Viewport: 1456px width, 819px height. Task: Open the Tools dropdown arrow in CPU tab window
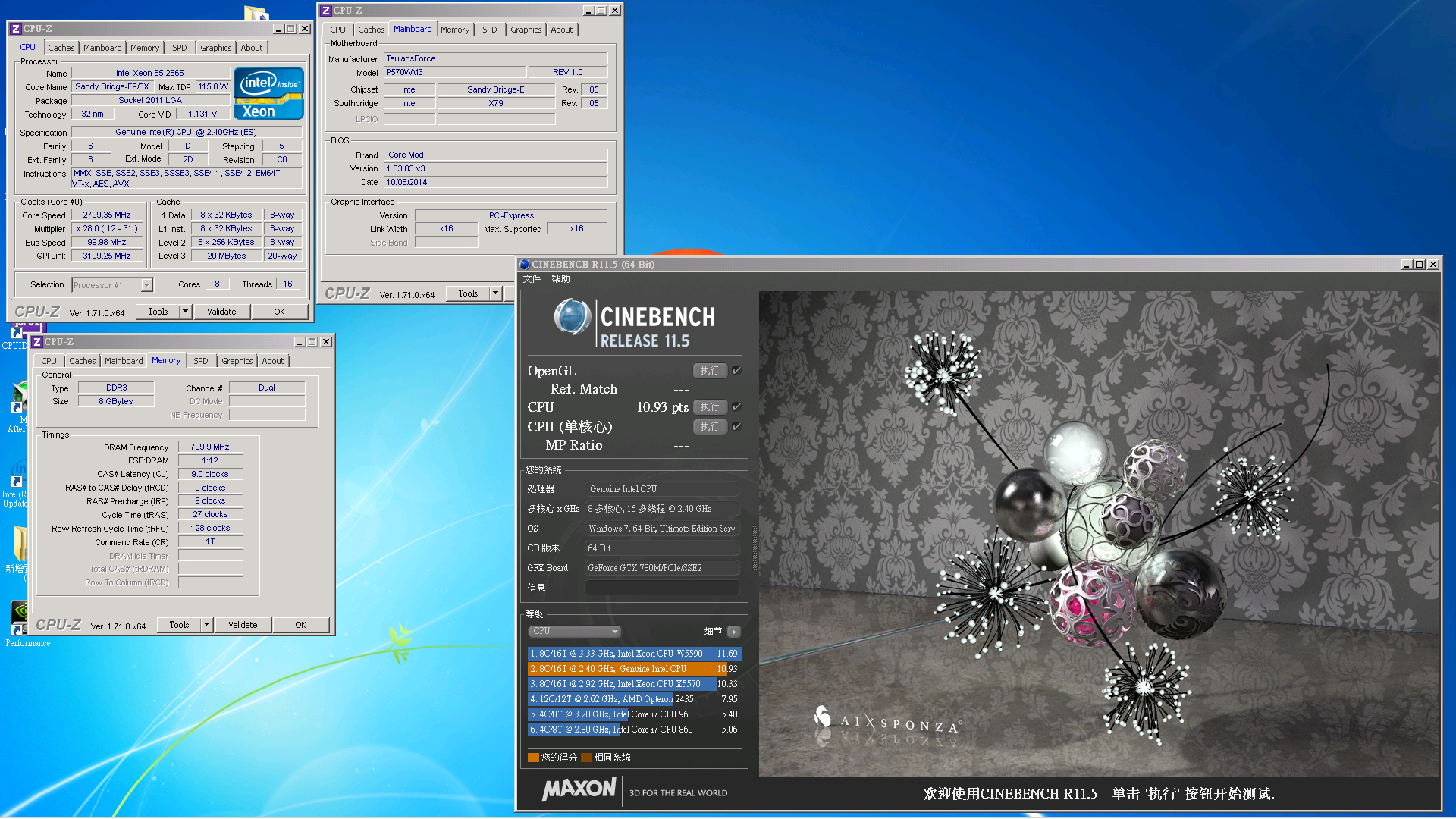[x=185, y=312]
